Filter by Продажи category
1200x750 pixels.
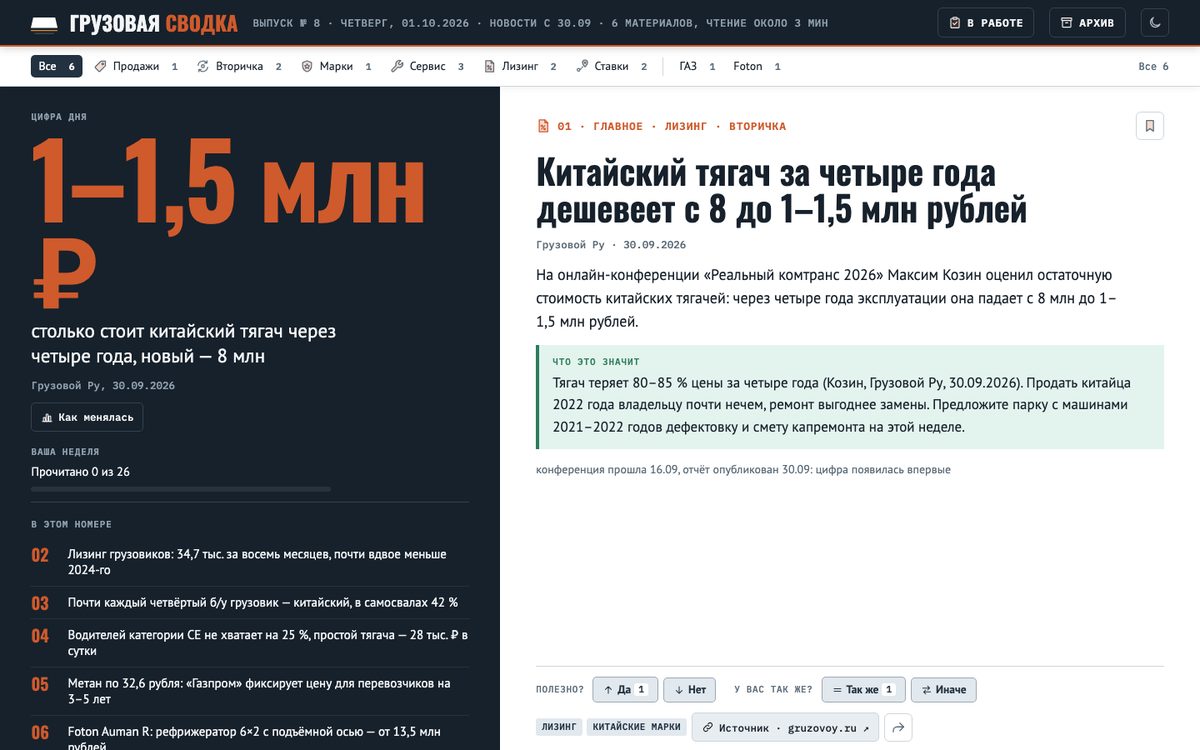(x=136, y=66)
